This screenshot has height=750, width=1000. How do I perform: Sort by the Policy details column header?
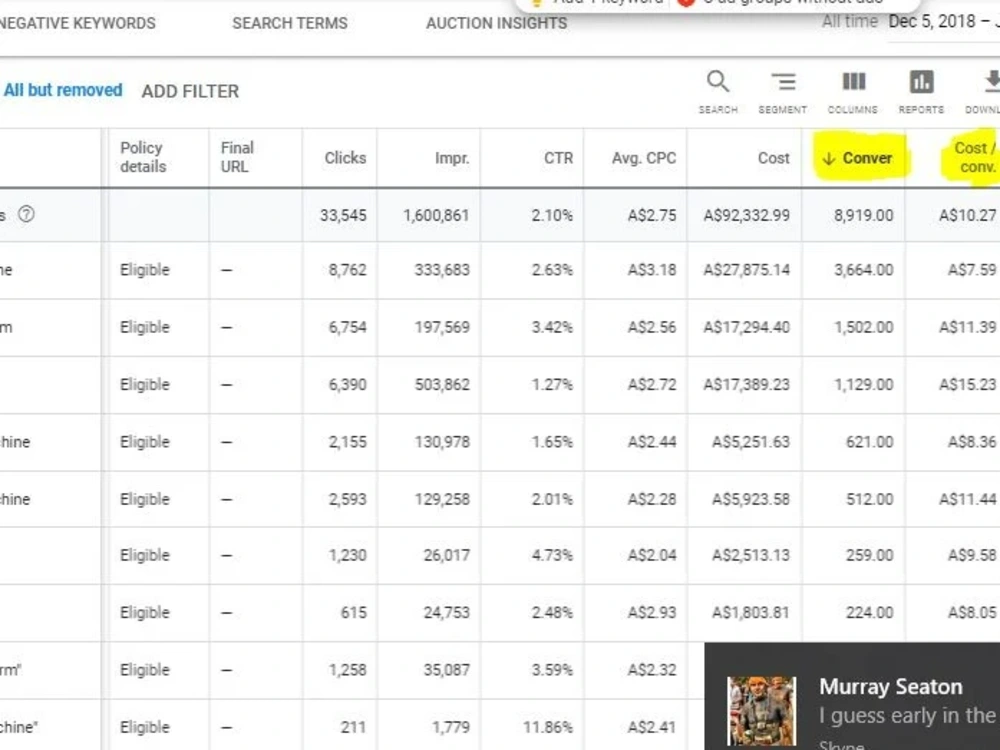(143, 157)
